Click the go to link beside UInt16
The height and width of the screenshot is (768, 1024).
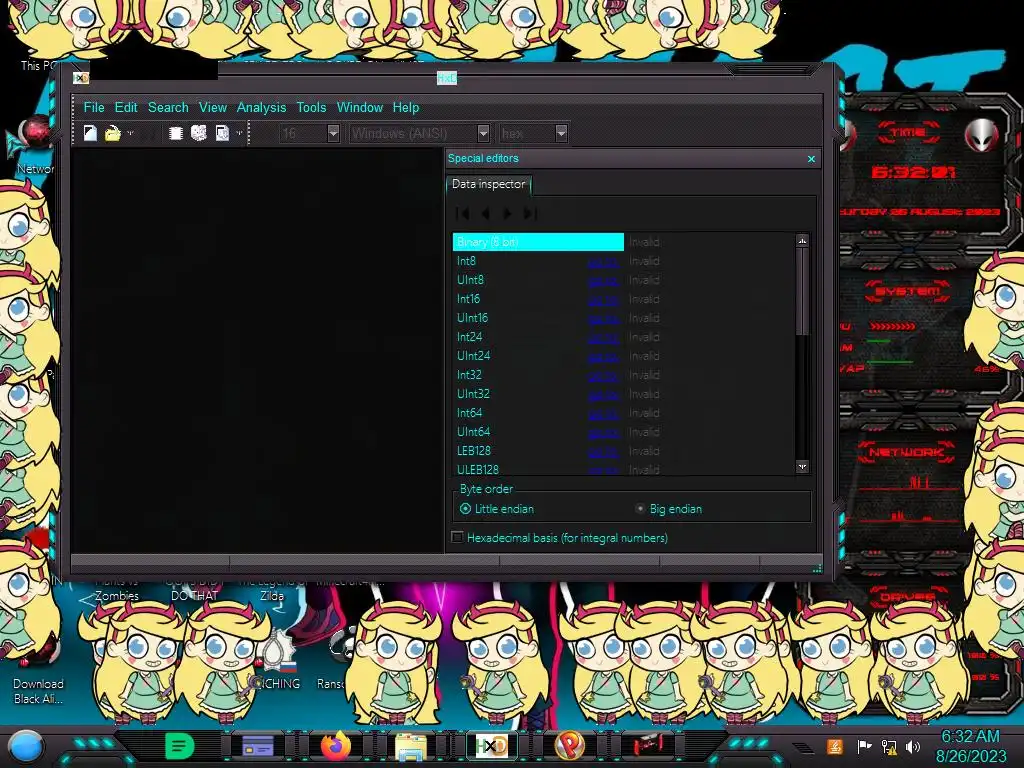coord(603,319)
